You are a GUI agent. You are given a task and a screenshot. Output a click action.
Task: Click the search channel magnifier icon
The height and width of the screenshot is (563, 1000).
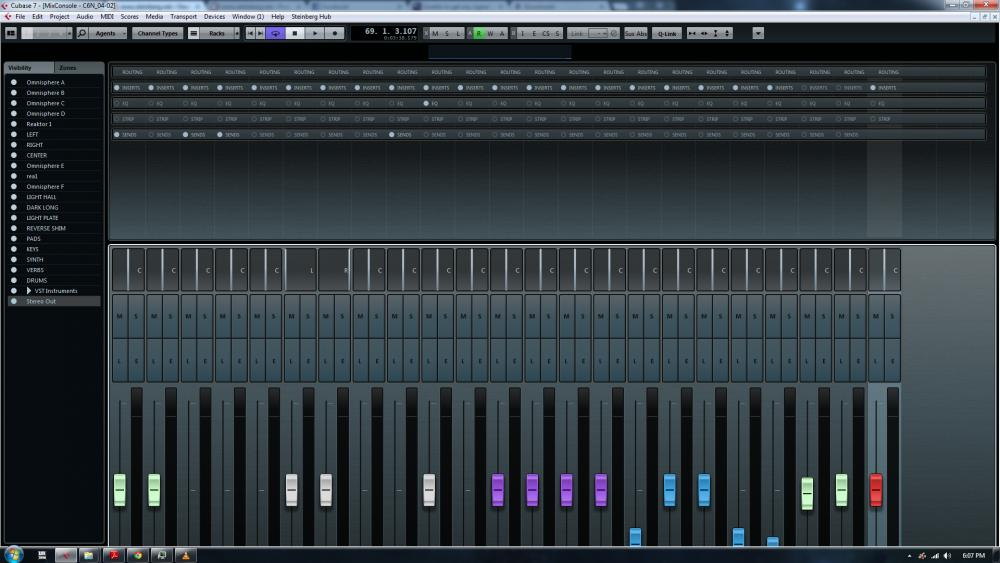(x=82, y=33)
